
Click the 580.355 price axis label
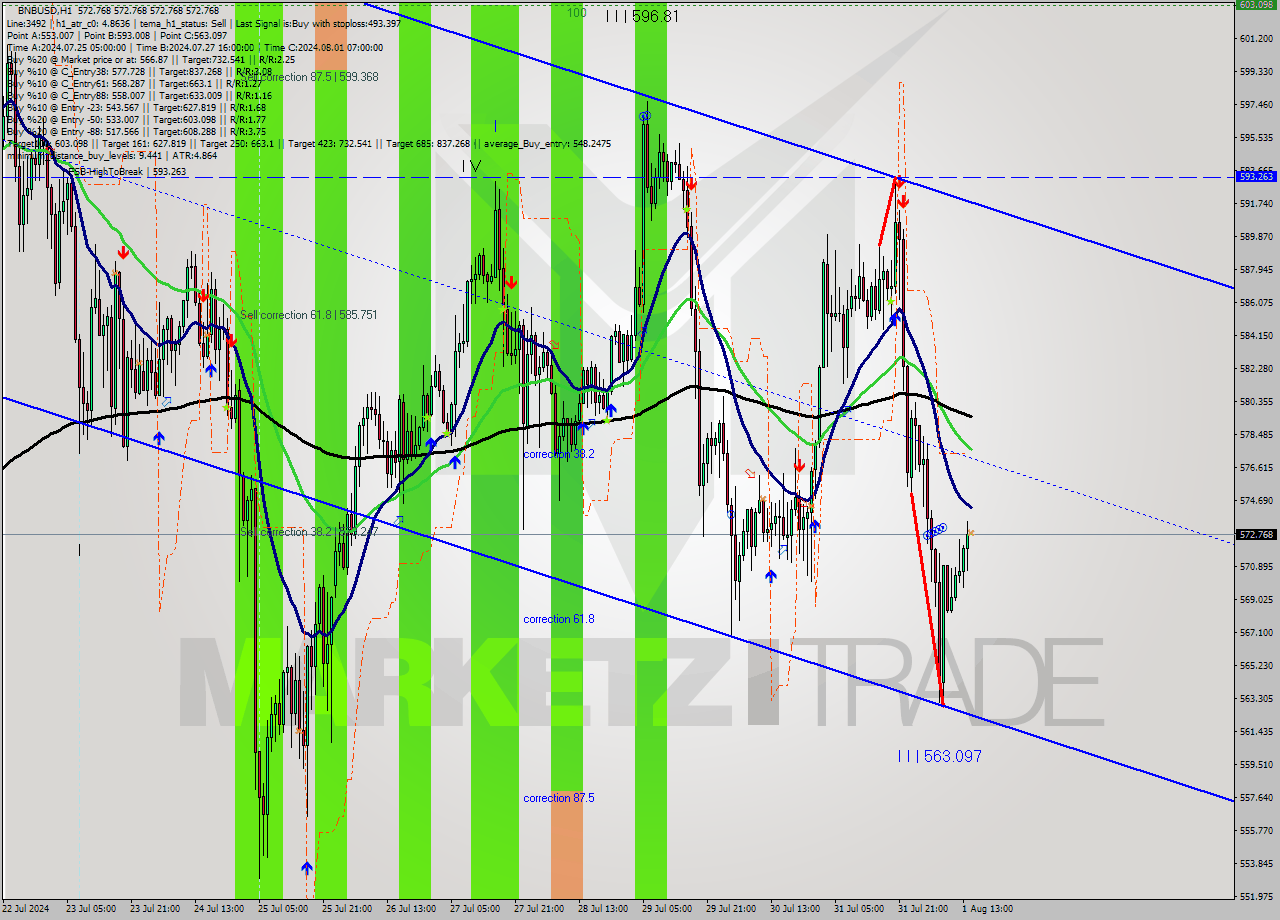1255,401
